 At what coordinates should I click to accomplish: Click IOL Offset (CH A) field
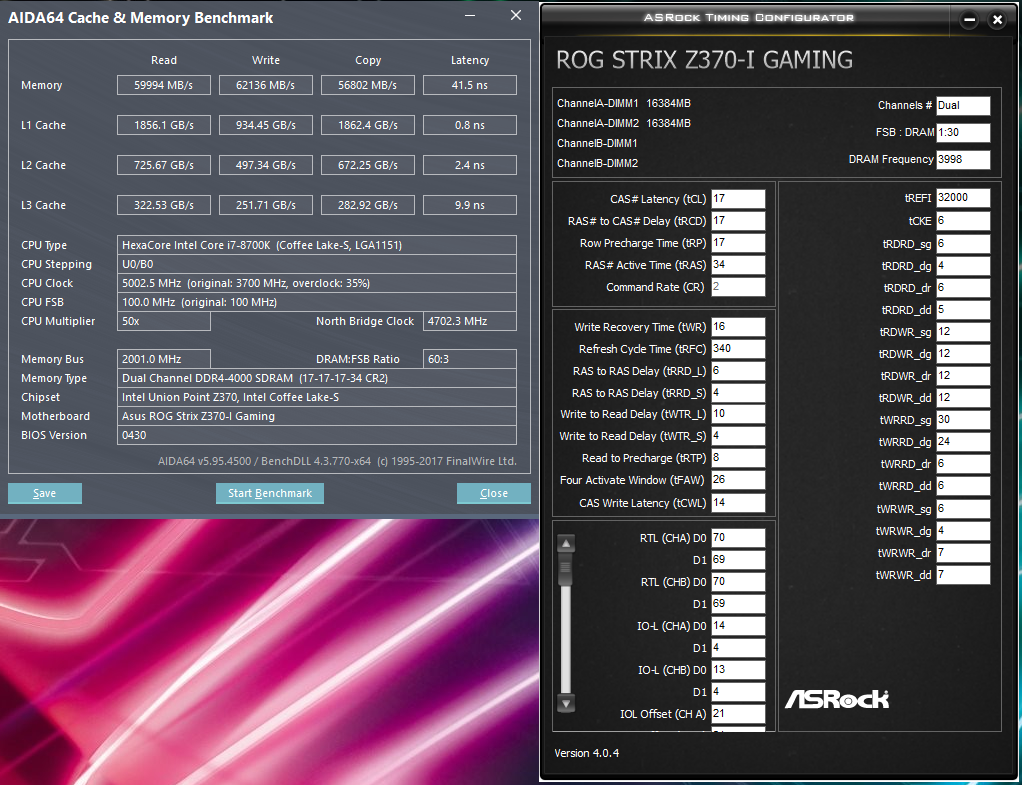click(x=738, y=714)
